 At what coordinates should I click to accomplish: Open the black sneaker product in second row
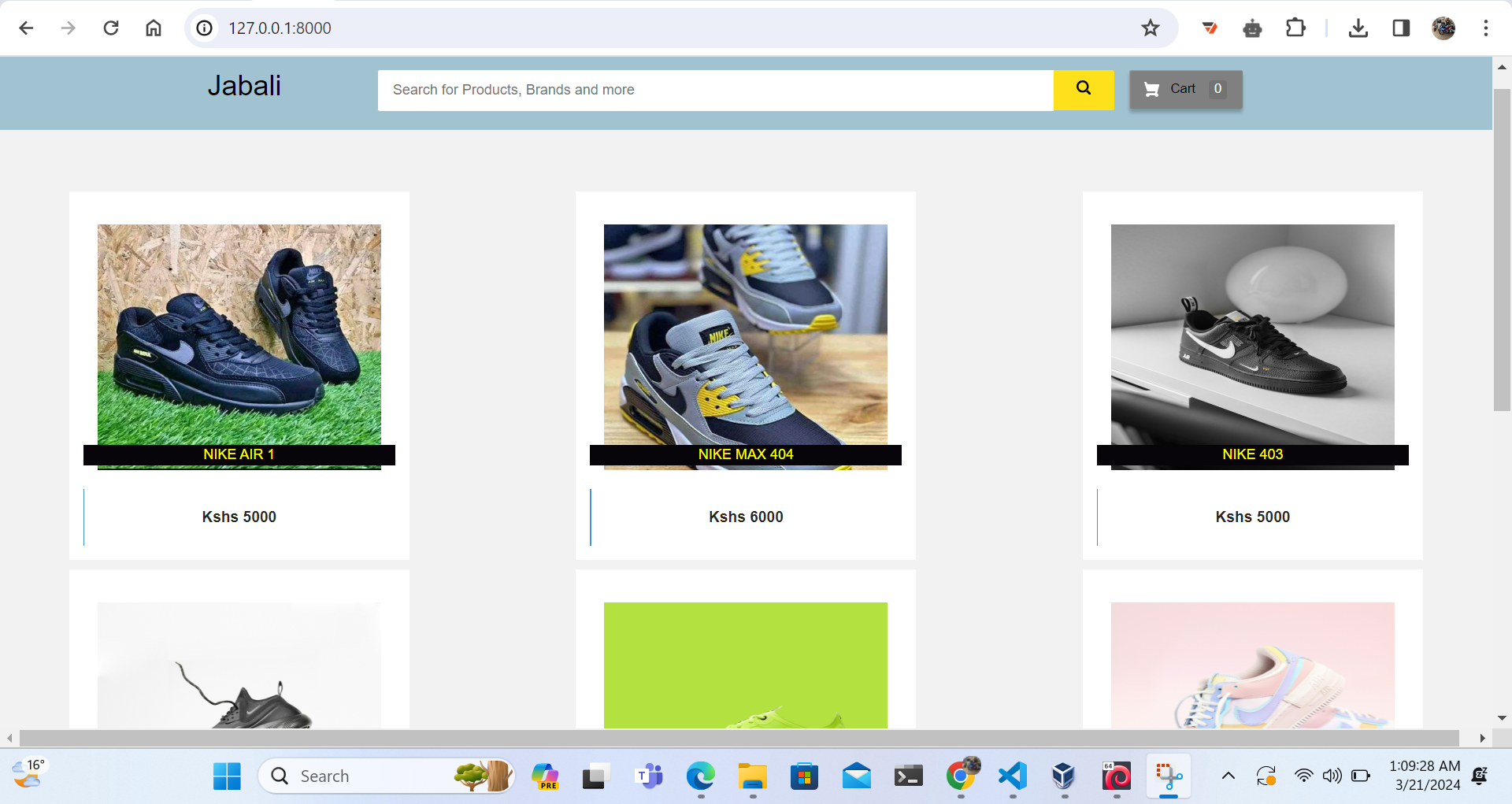[x=239, y=665]
